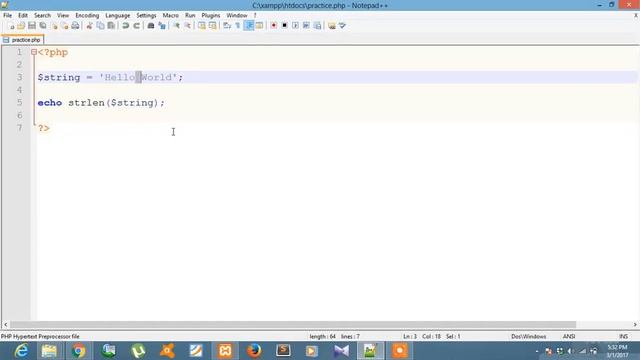
Task: Click the horizontal scrollbar left arrow
Action: tap(5, 324)
